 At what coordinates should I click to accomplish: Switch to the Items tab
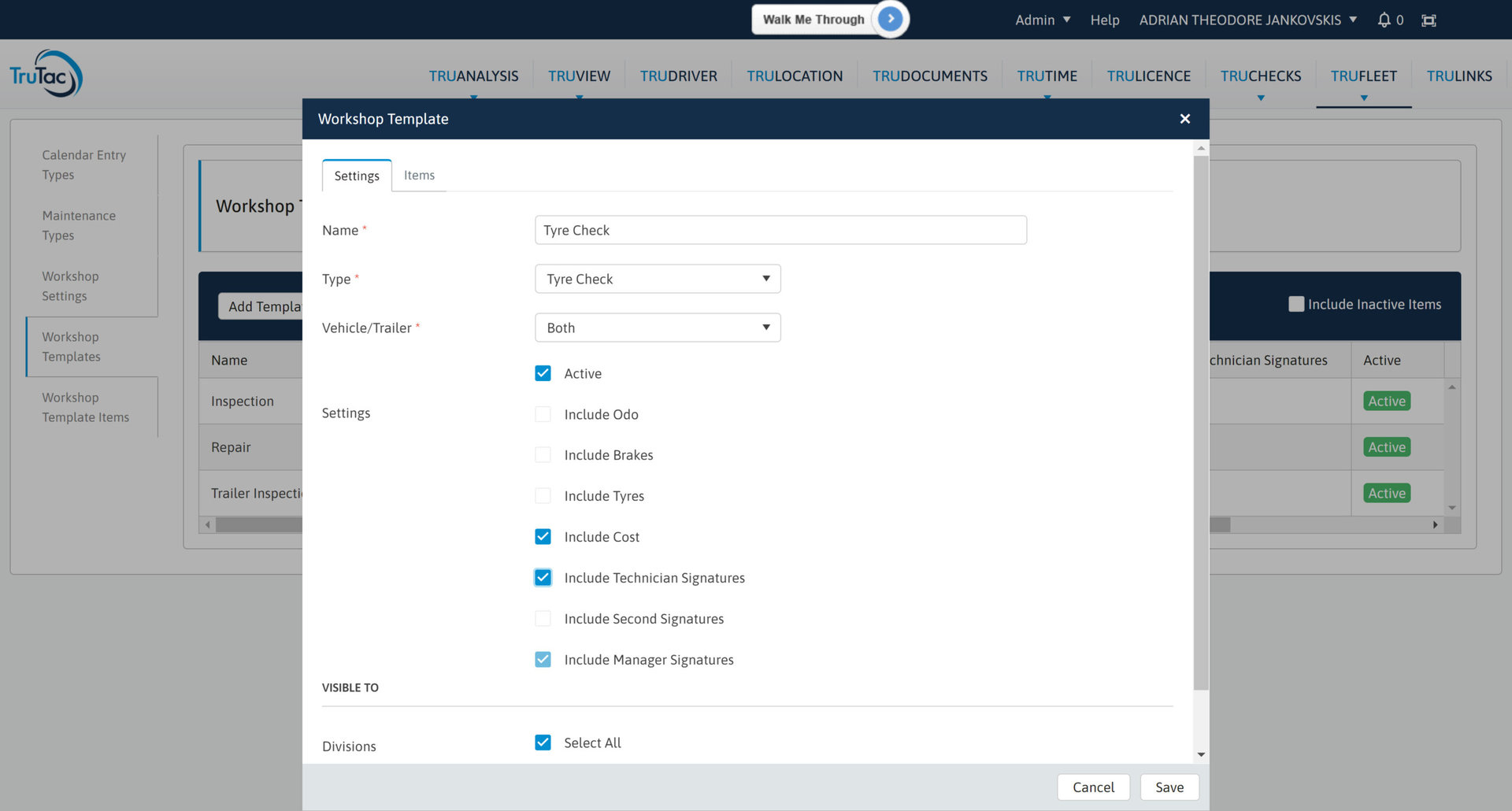click(419, 175)
